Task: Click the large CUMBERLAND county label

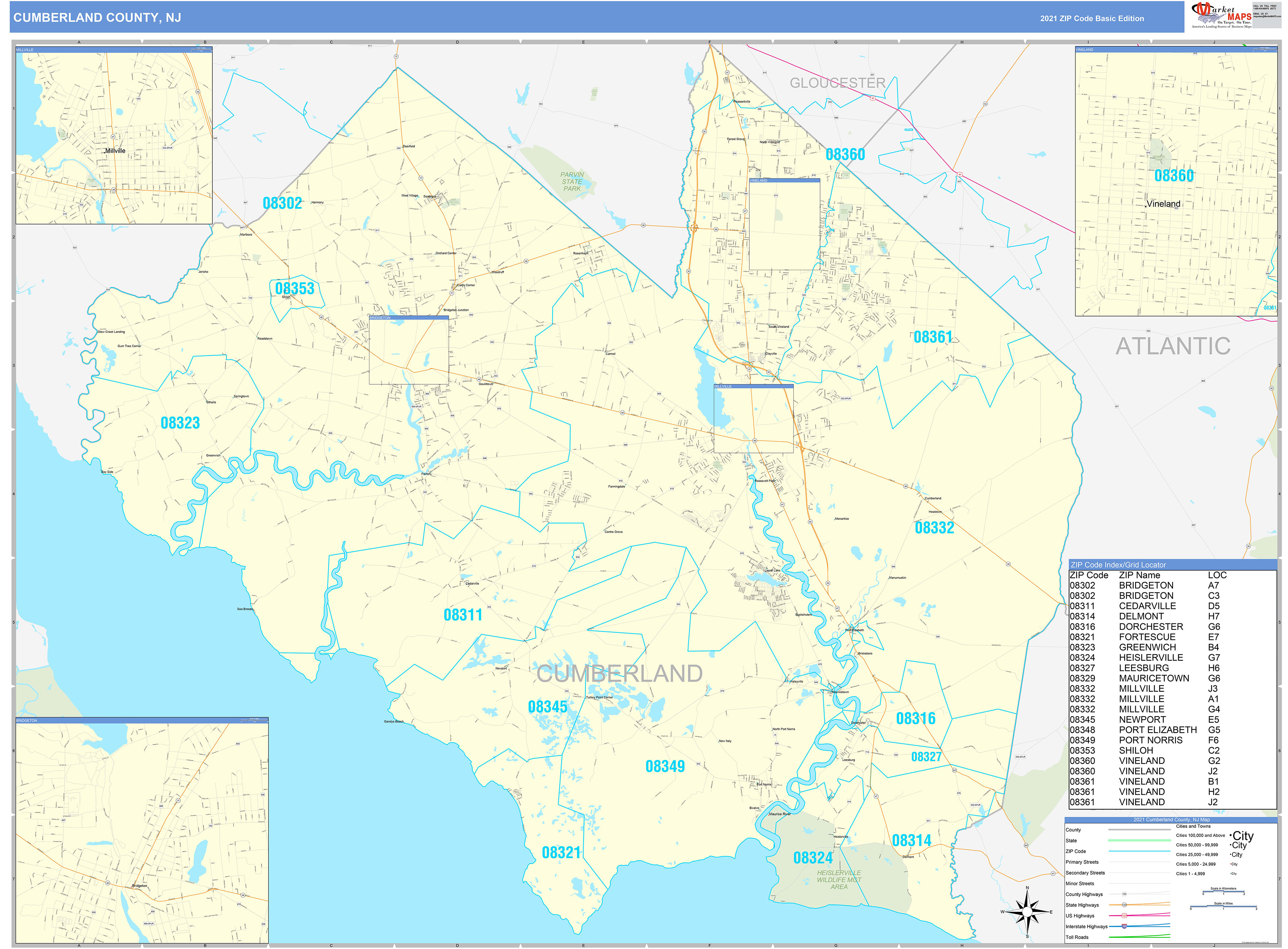Action: pyautogui.click(x=619, y=675)
